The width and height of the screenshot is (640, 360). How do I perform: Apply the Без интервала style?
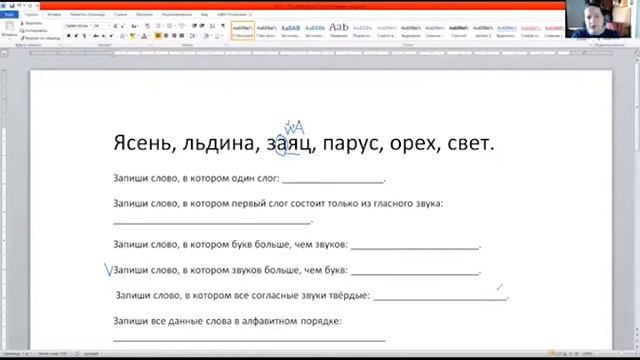pyautogui.click(x=267, y=31)
